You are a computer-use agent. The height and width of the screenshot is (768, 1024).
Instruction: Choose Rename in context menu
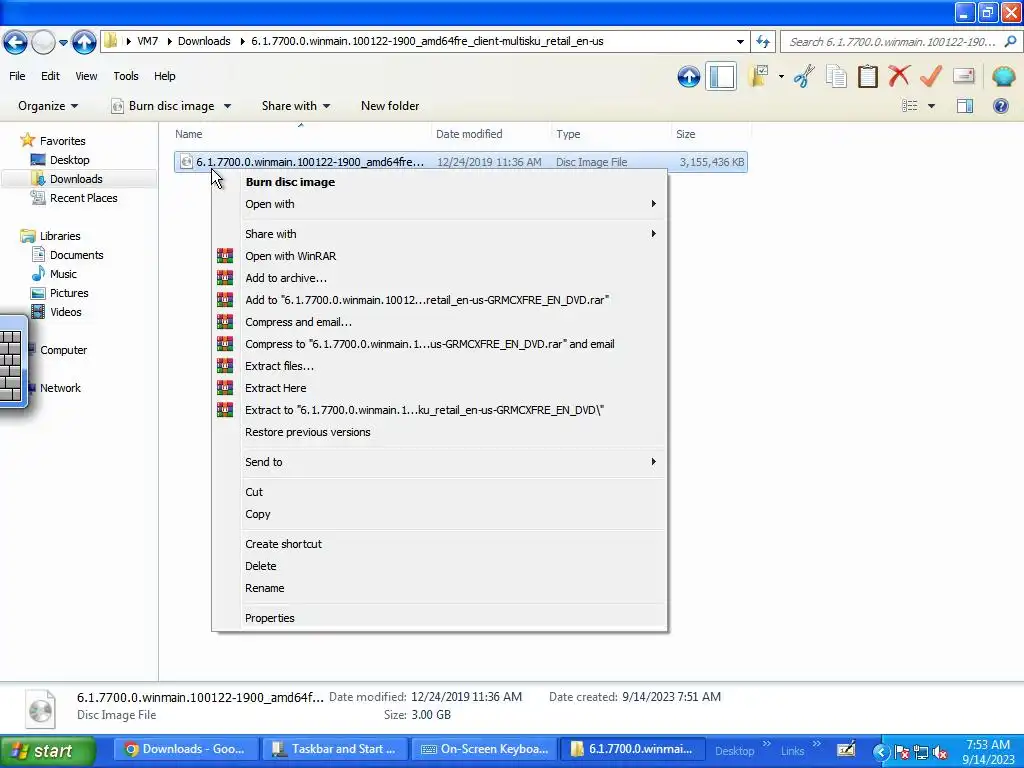point(440,588)
